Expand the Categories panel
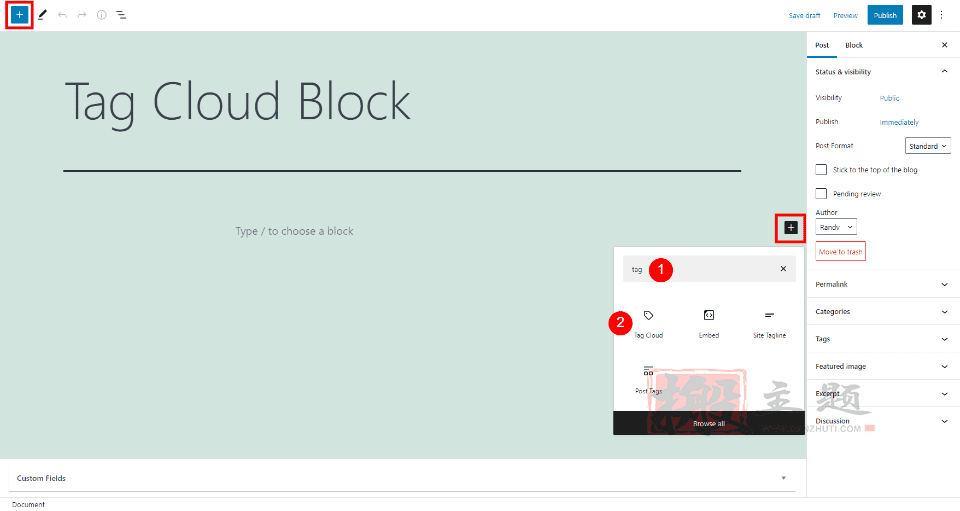960x511 pixels. tap(884, 311)
